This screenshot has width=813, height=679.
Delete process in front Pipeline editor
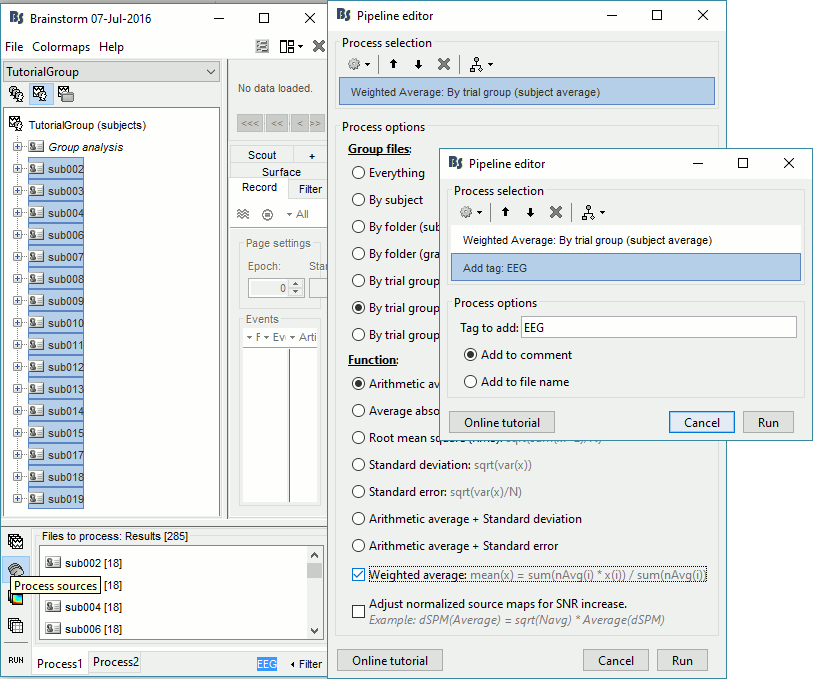point(556,212)
